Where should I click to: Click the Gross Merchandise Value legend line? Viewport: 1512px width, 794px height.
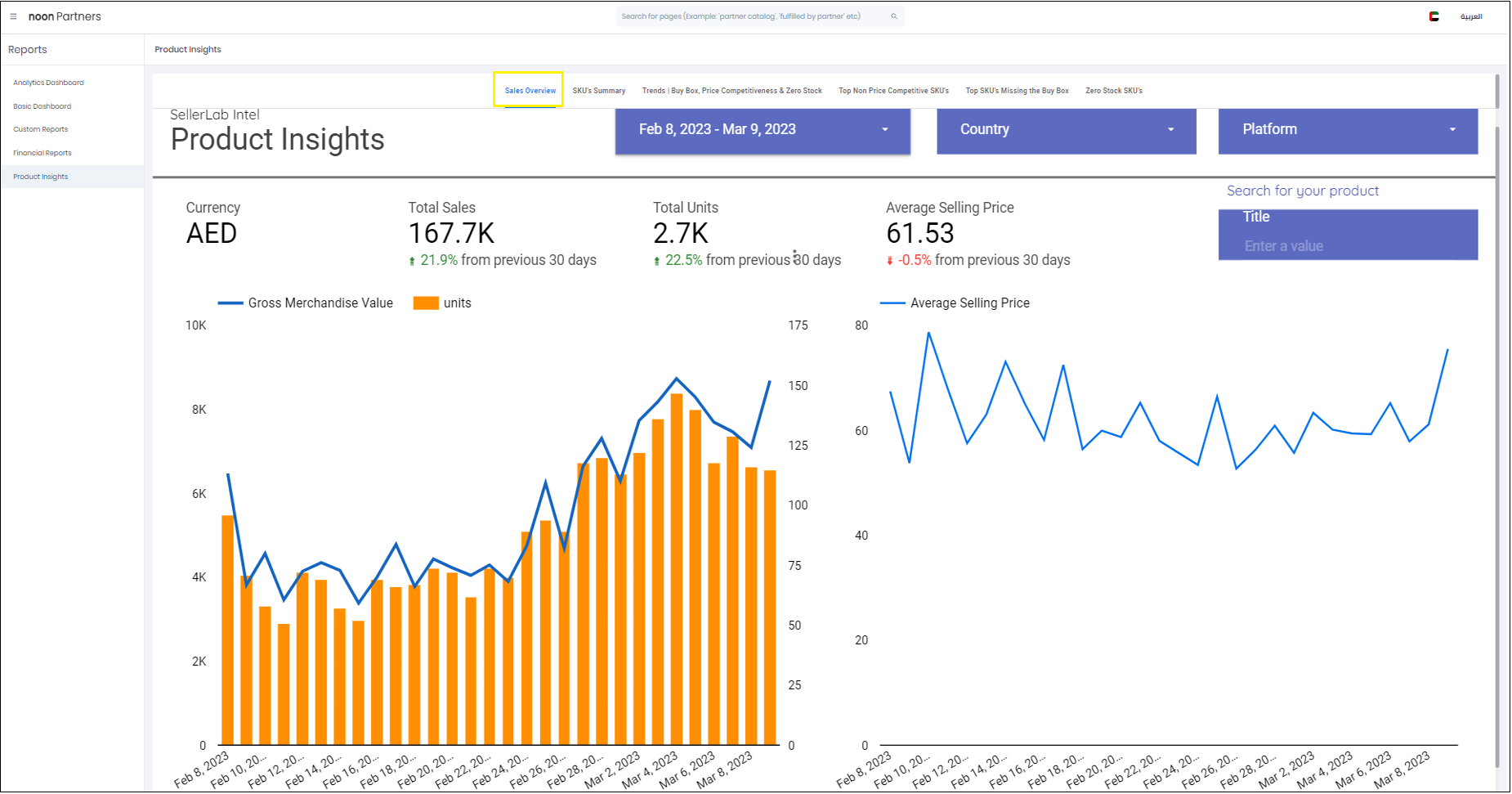pyautogui.click(x=230, y=303)
